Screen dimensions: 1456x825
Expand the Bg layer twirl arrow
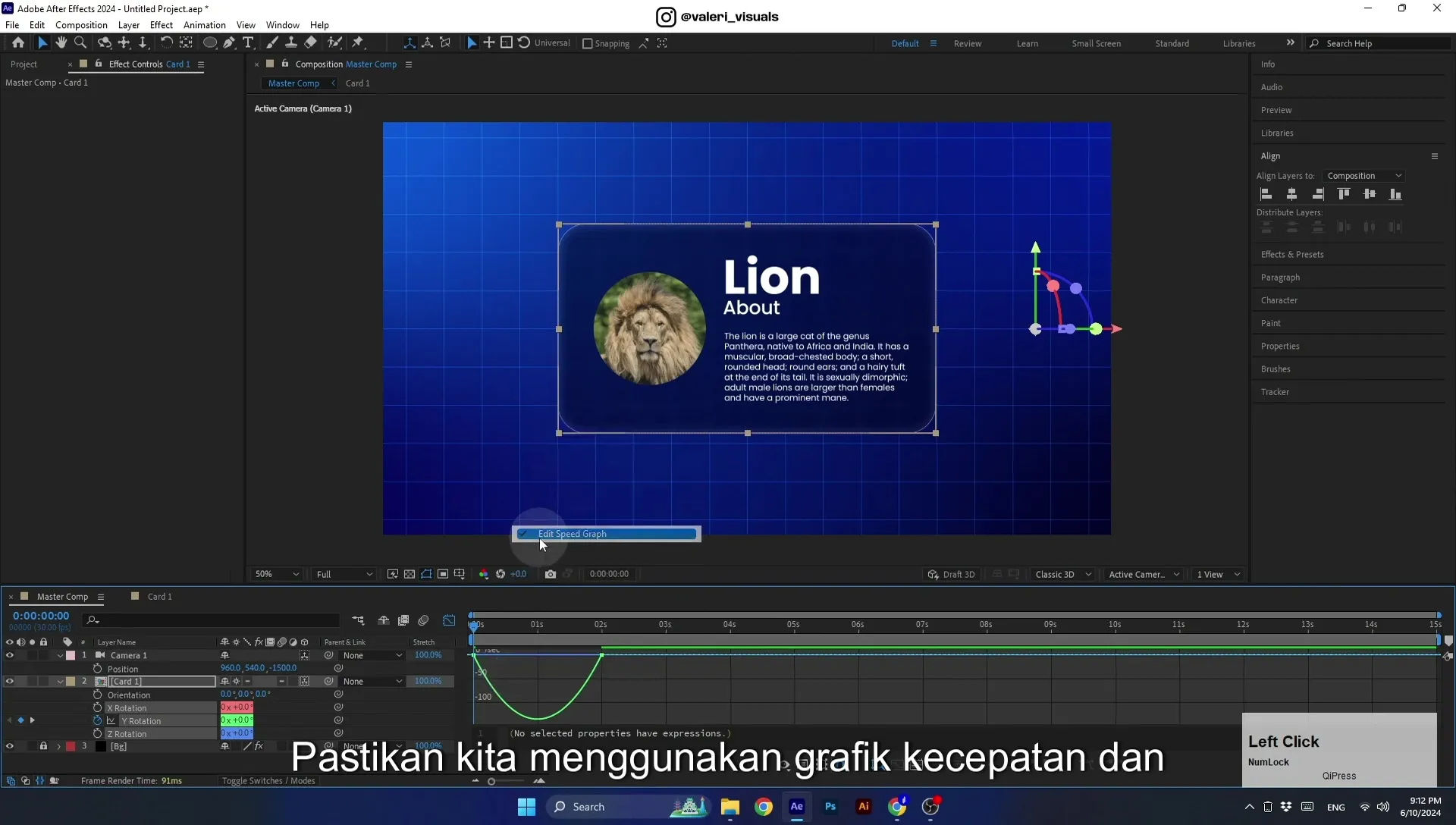click(58, 746)
